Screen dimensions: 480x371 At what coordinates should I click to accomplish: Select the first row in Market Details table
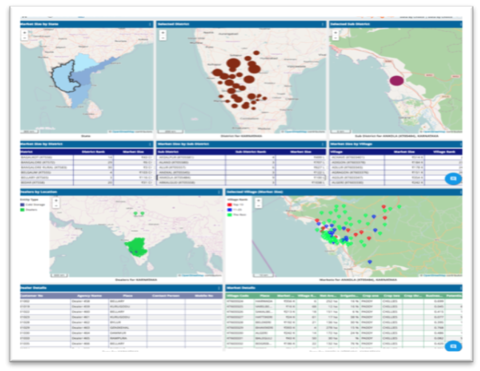pos(344,301)
